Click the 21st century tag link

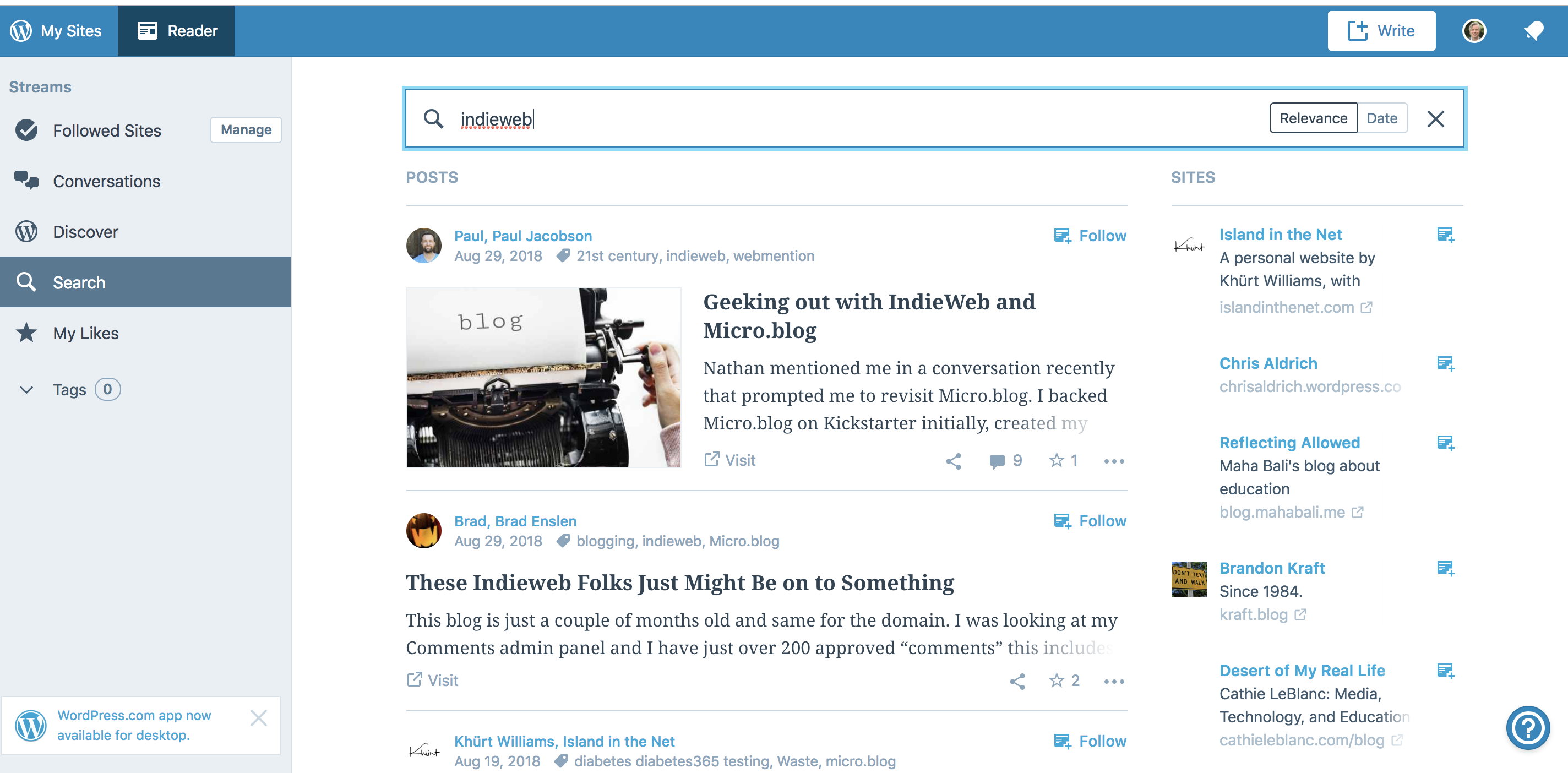(617, 255)
